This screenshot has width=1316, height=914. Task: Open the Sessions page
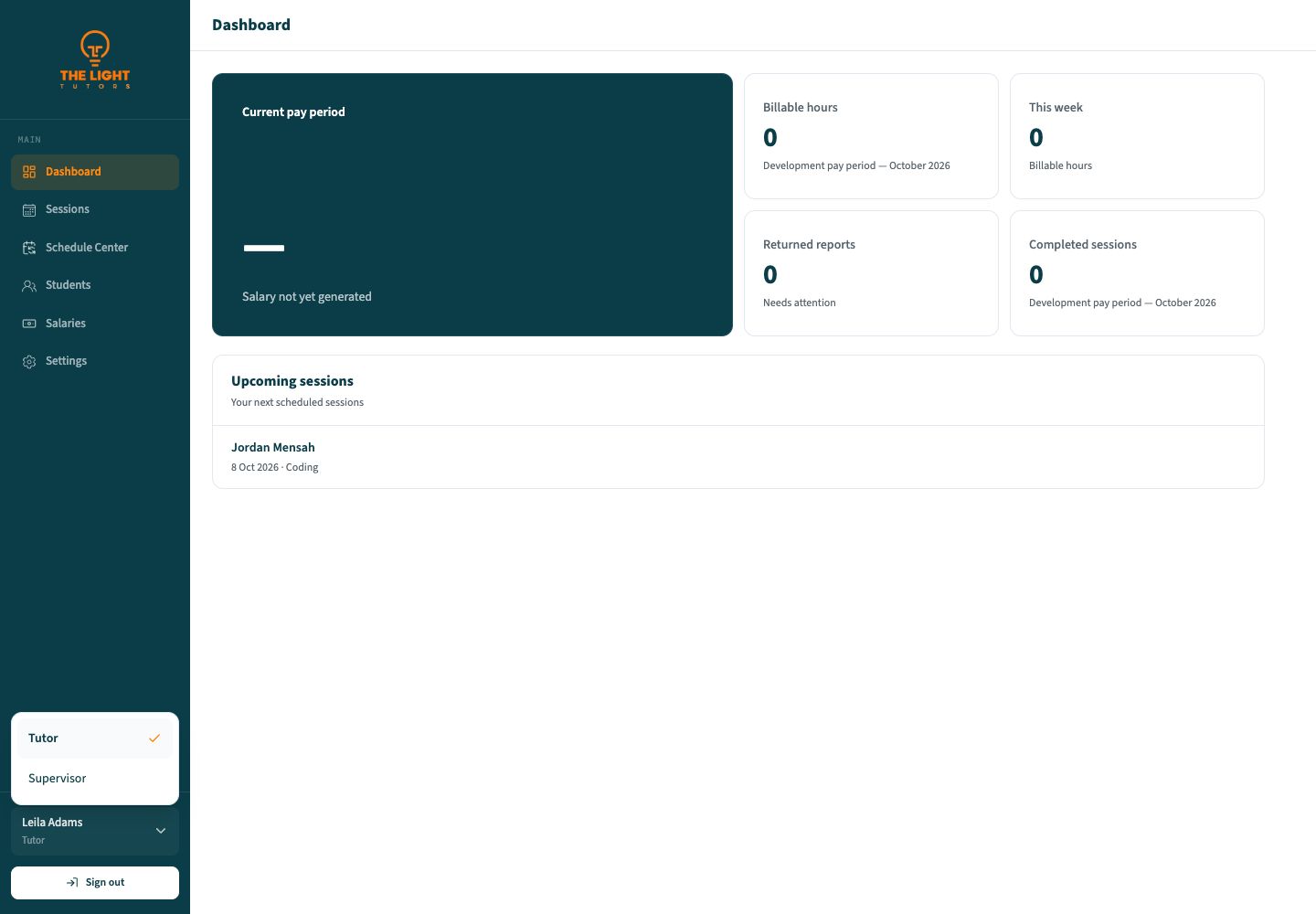tap(95, 209)
